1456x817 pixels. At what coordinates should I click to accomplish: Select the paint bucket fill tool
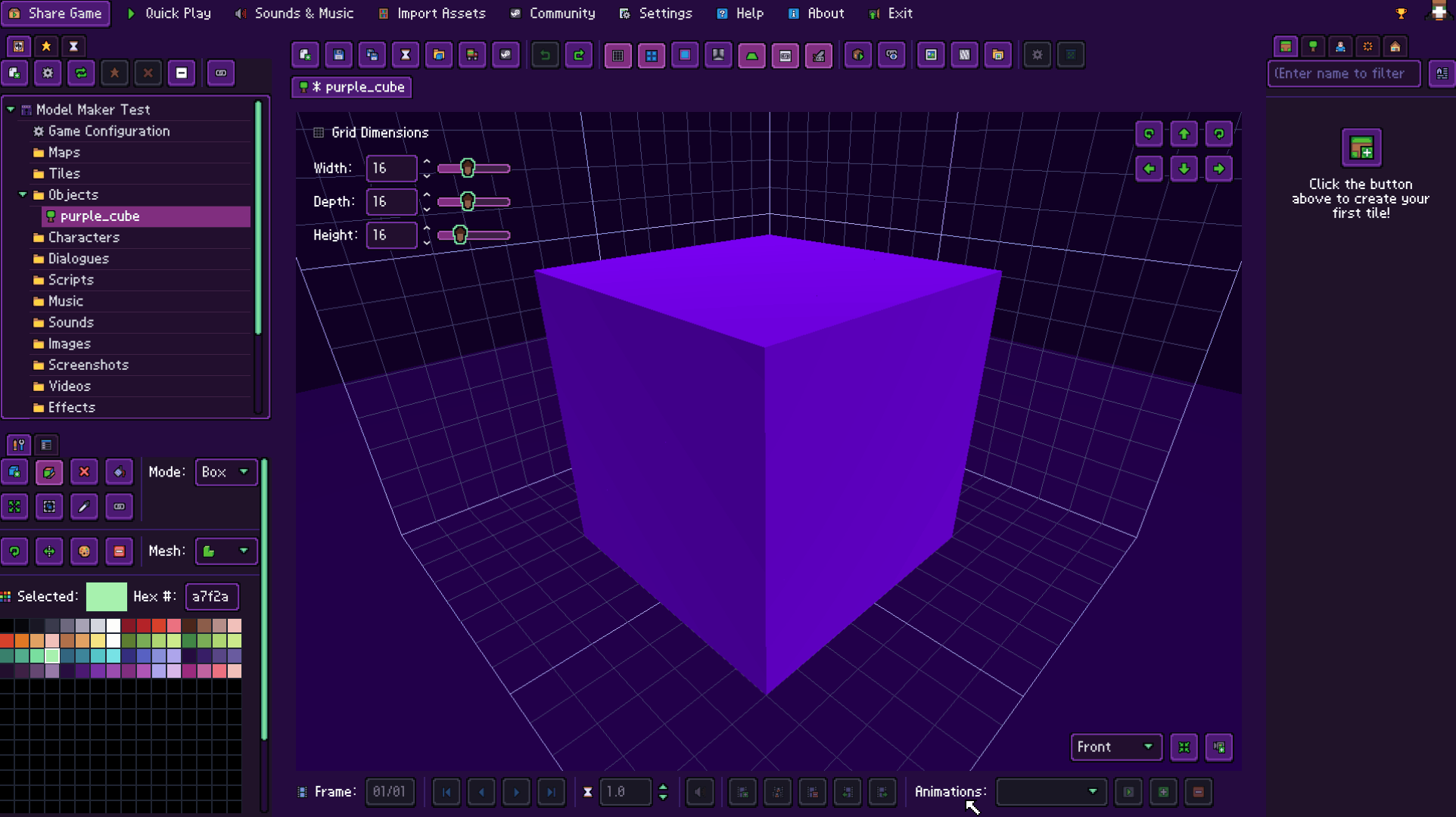[119, 472]
